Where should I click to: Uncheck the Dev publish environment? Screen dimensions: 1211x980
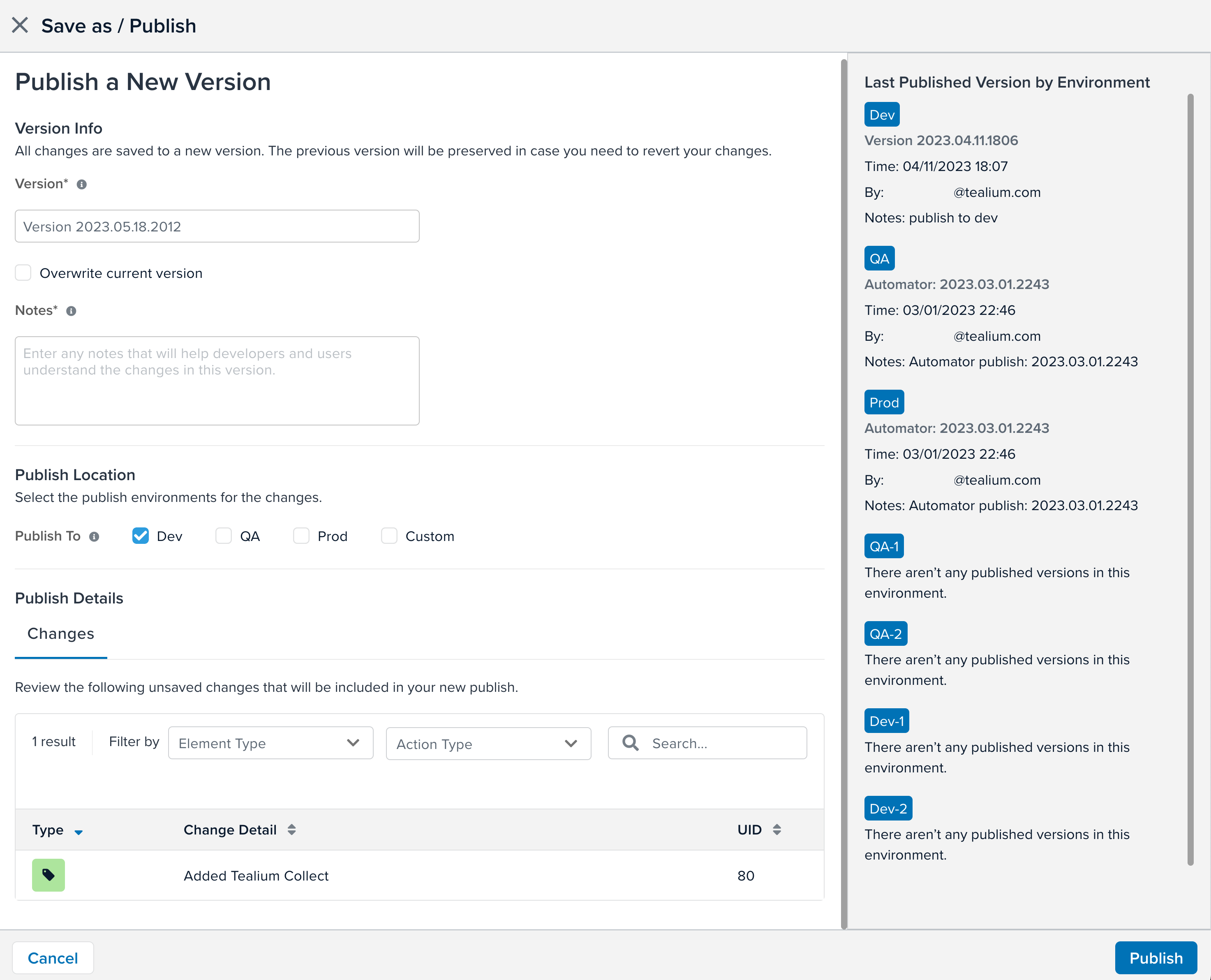141,536
